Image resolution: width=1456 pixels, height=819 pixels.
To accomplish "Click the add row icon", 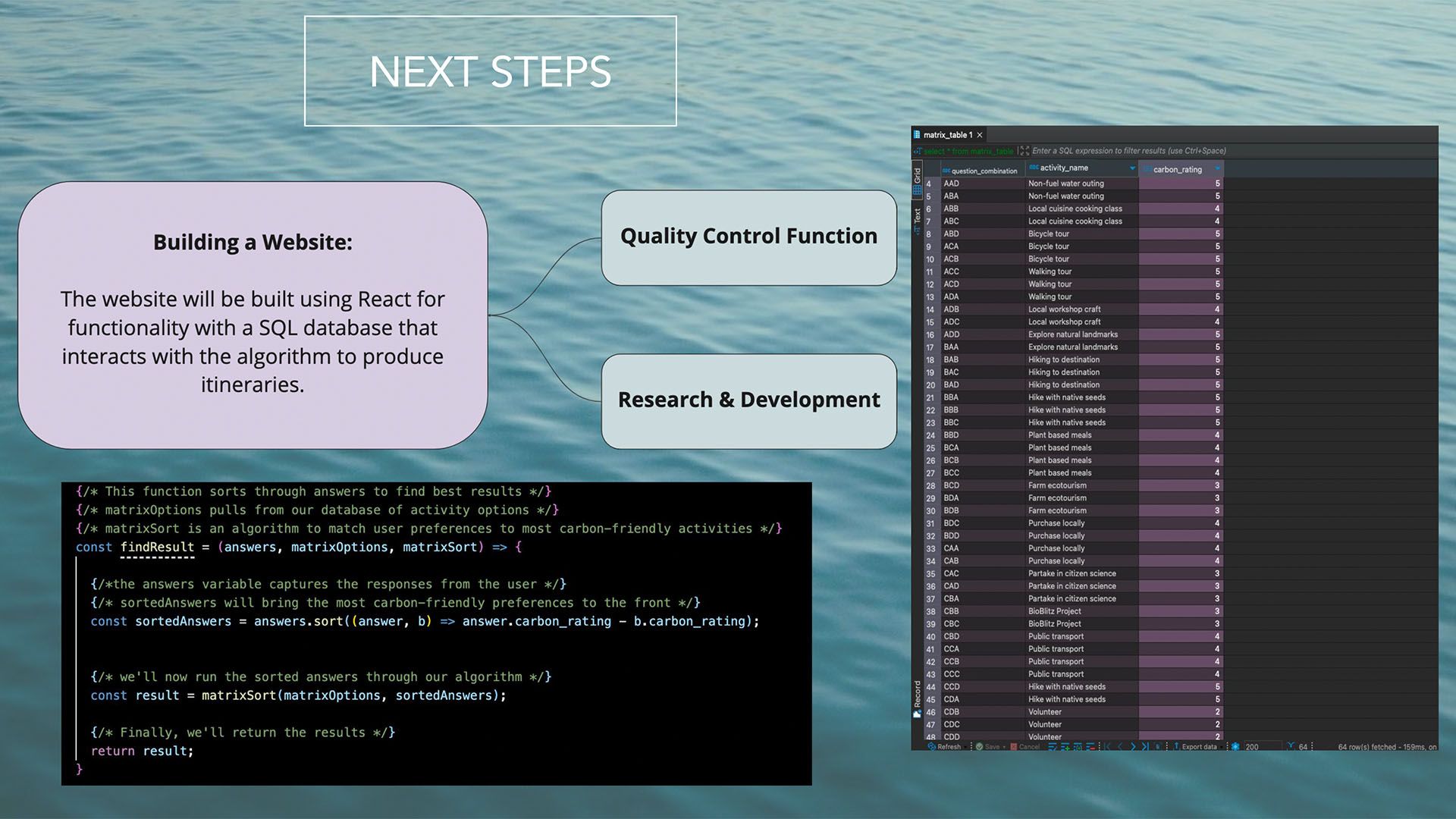I will point(1065,747).
